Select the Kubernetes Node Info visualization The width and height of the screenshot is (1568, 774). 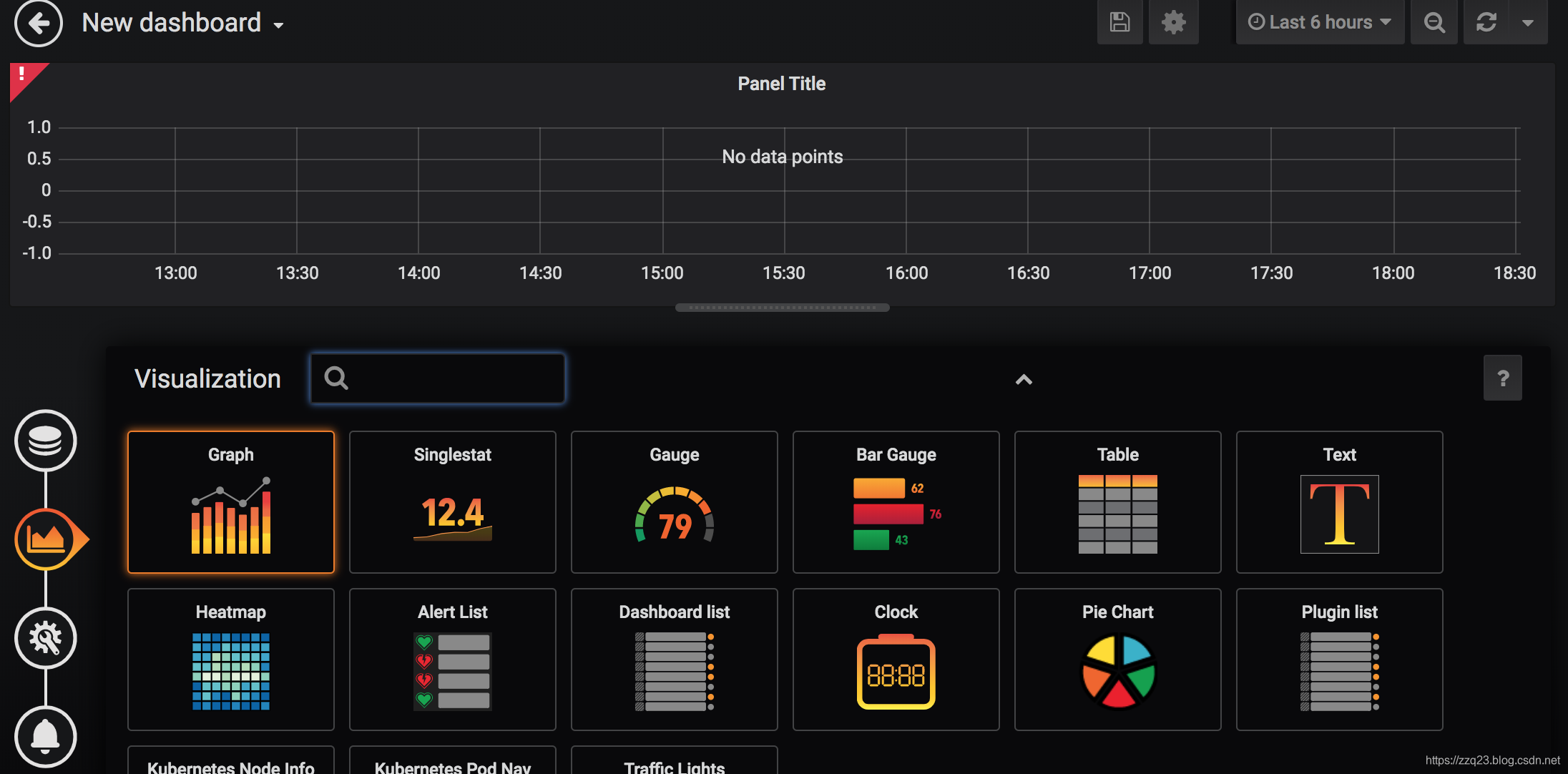coord(231,761)
